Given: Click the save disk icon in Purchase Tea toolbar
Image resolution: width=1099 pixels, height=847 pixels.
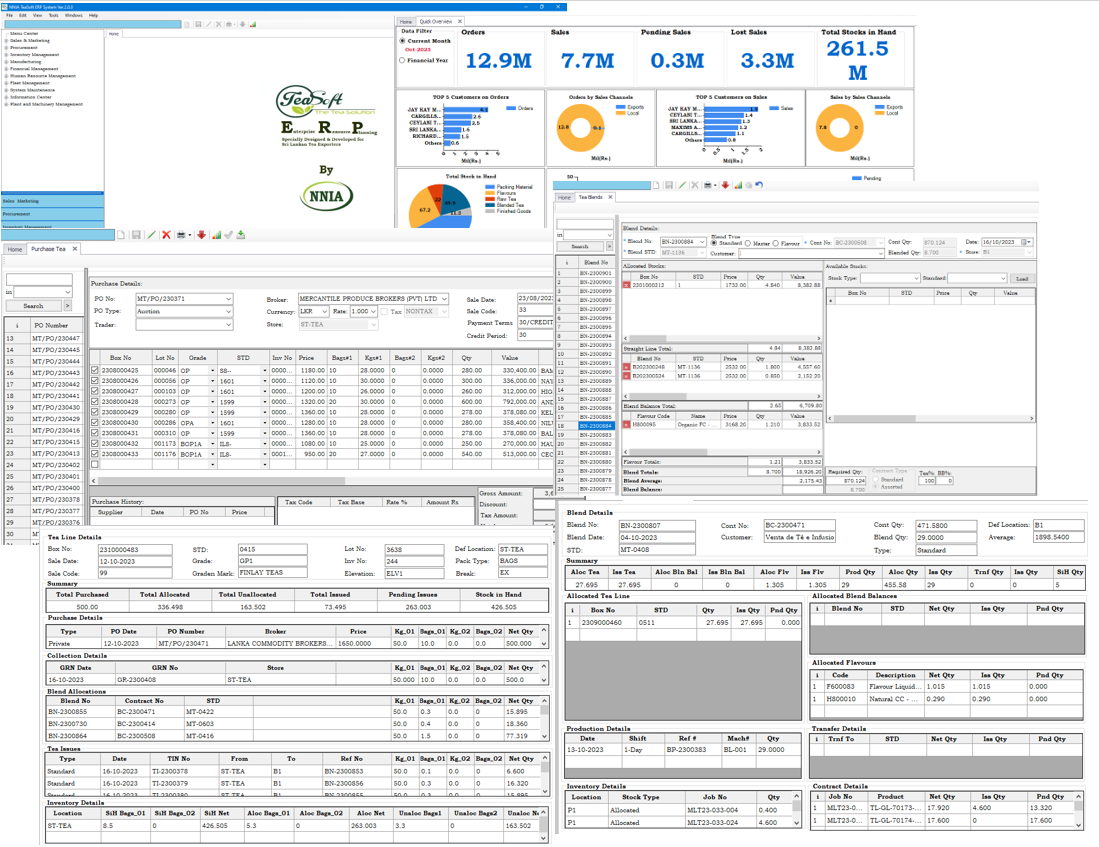Looking at the screenshot, I should click(x=136, y=235).
